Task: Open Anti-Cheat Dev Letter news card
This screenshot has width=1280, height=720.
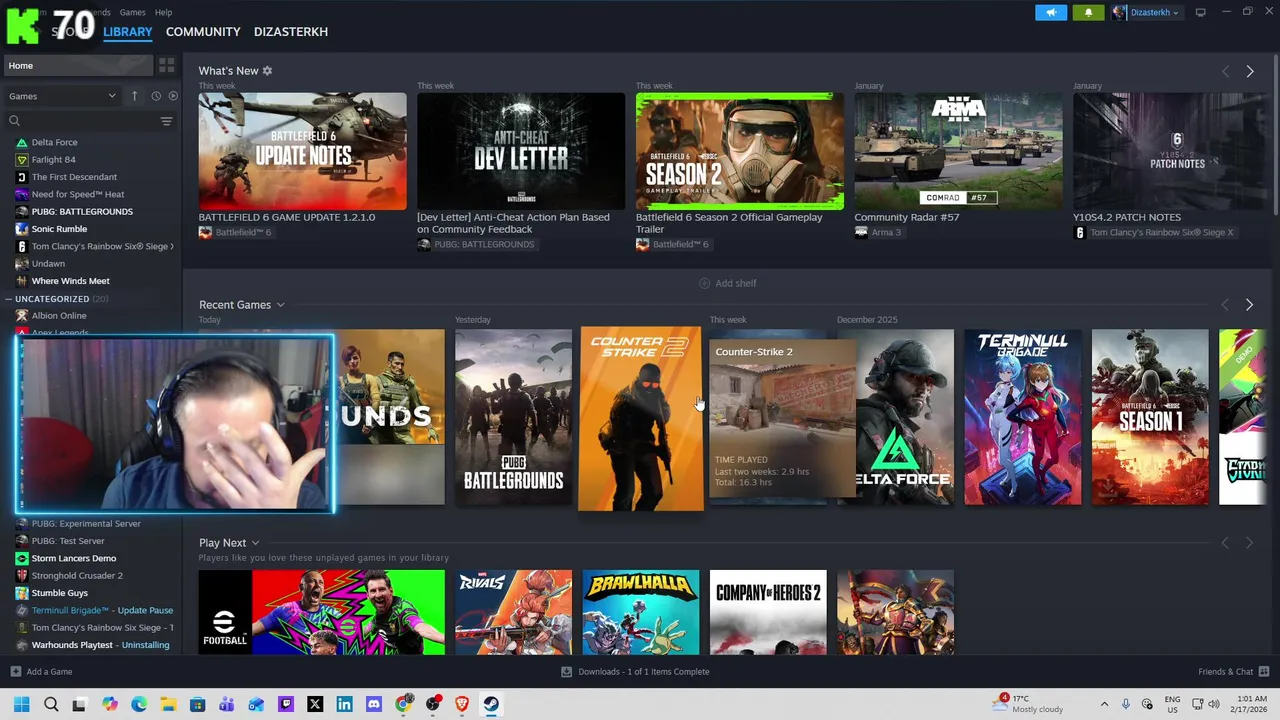Action: [x=521, y=152]
